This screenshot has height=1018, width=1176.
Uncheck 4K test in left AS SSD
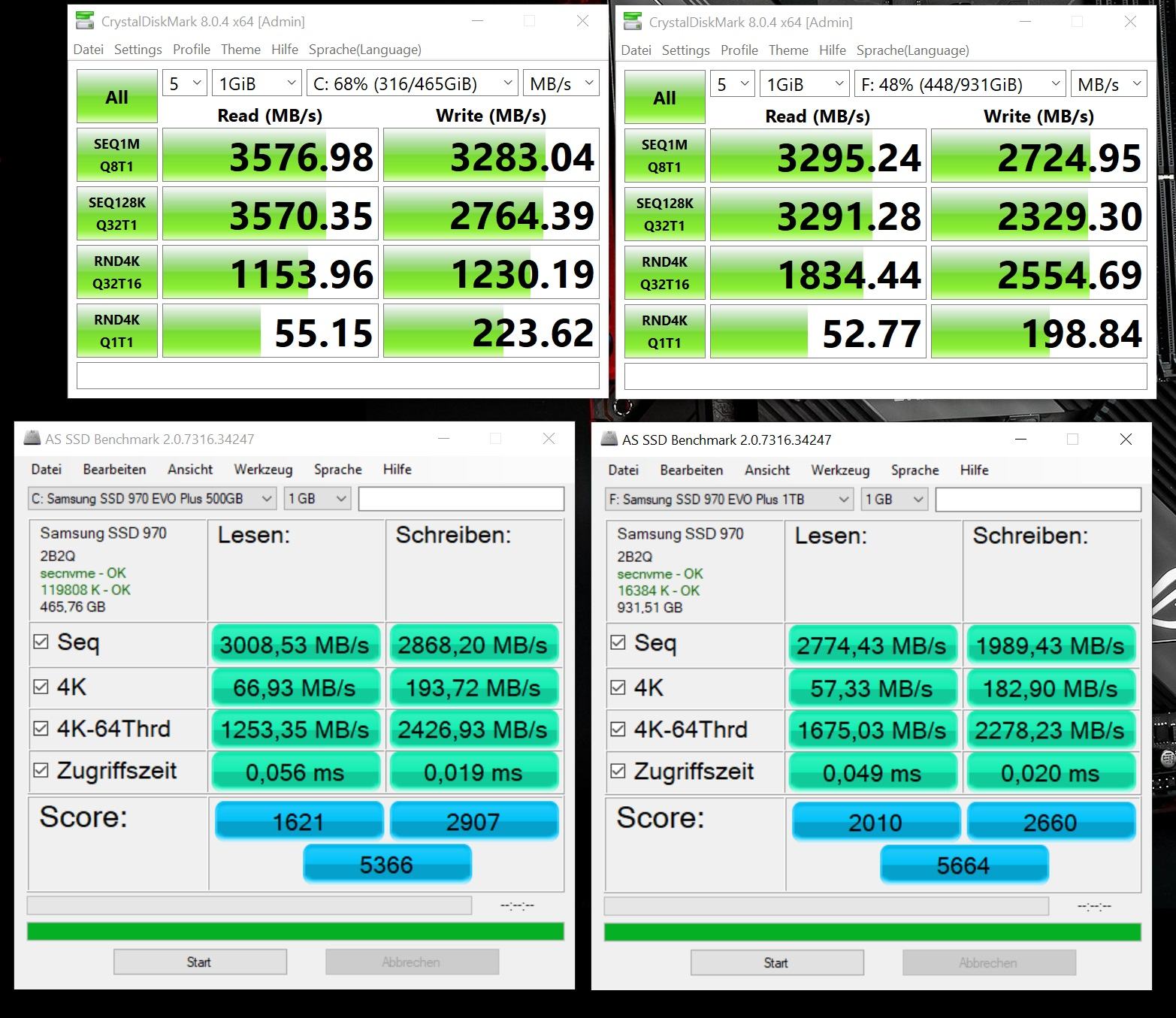pos(41,686)
